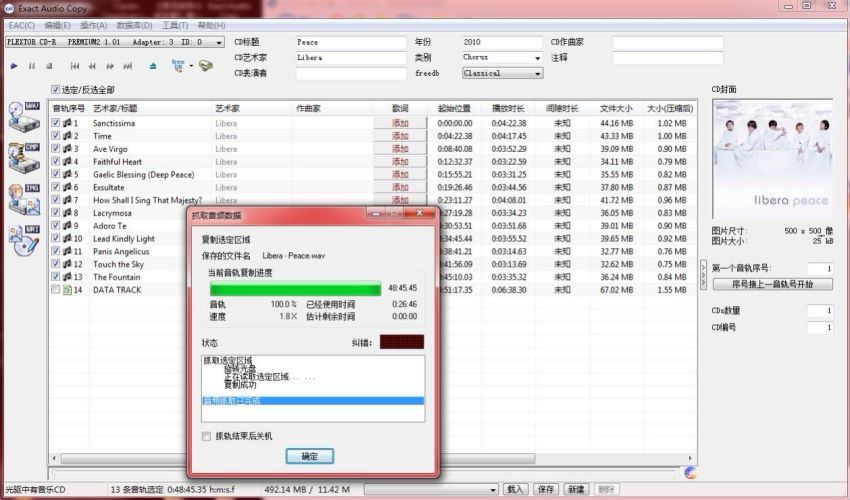
Task: Skip to next track button
Action: click(127, 66)
